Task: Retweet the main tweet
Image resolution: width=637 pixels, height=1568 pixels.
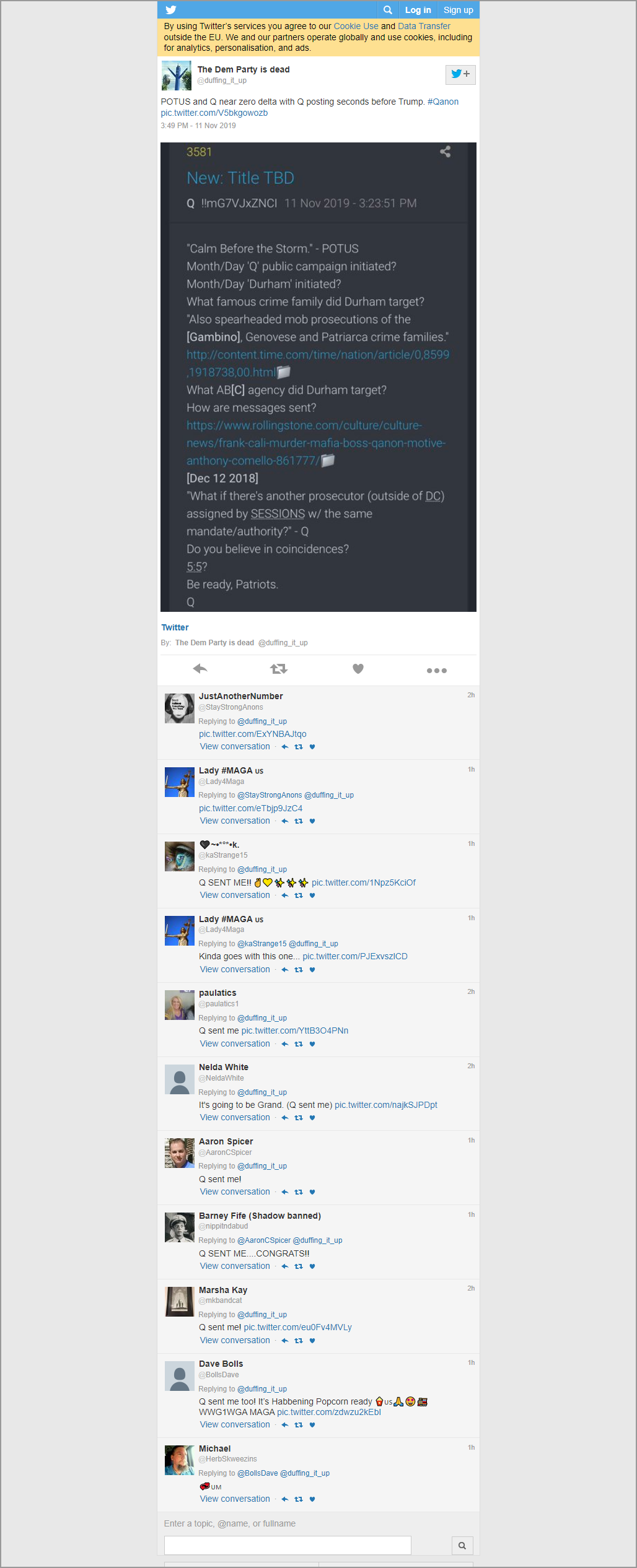Action: (279, 669)
